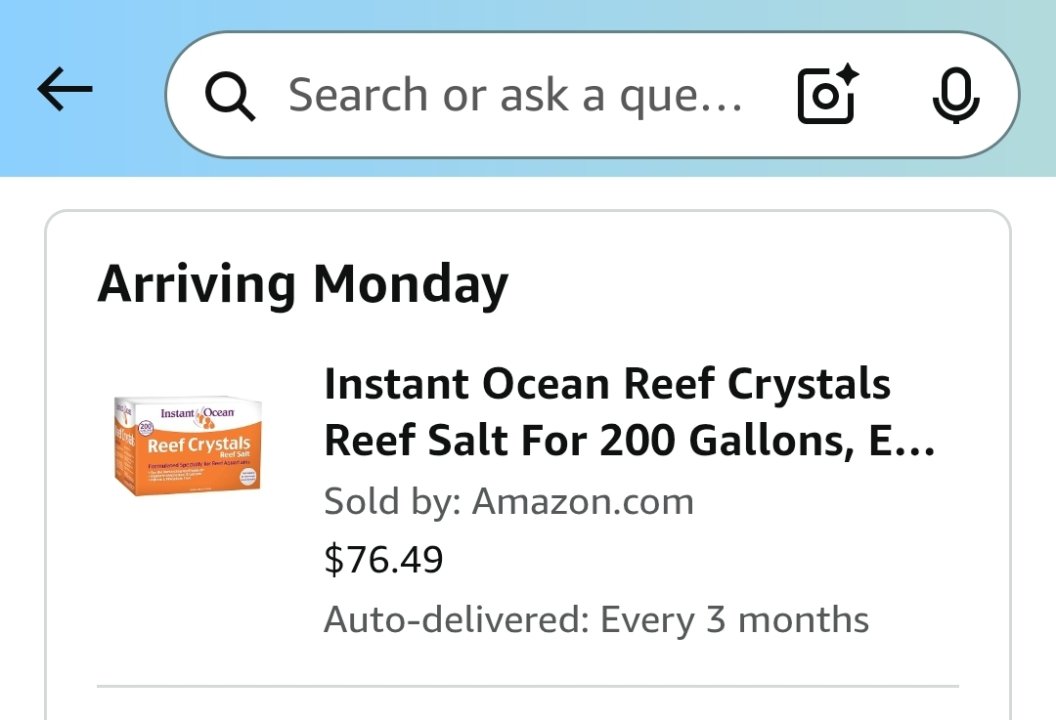Click the "Reef Salt For 200 Gallons" title line
This screenshot has width=1056, height=720.
[630, 440]
